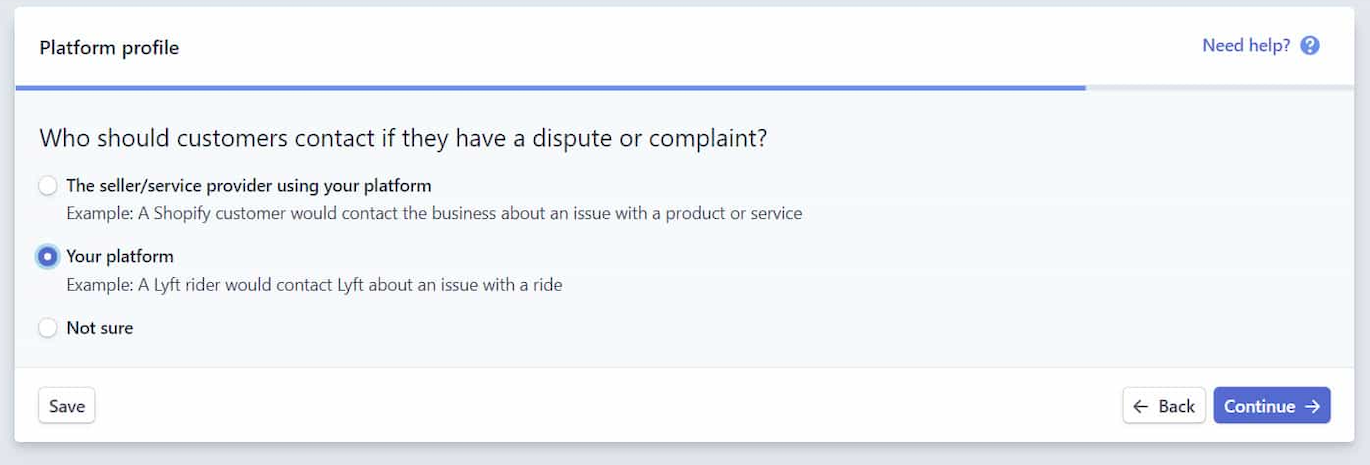The height and width of the screenshot is (465, 1370).
Task: Click the Save button
Action: pos(67,406)
